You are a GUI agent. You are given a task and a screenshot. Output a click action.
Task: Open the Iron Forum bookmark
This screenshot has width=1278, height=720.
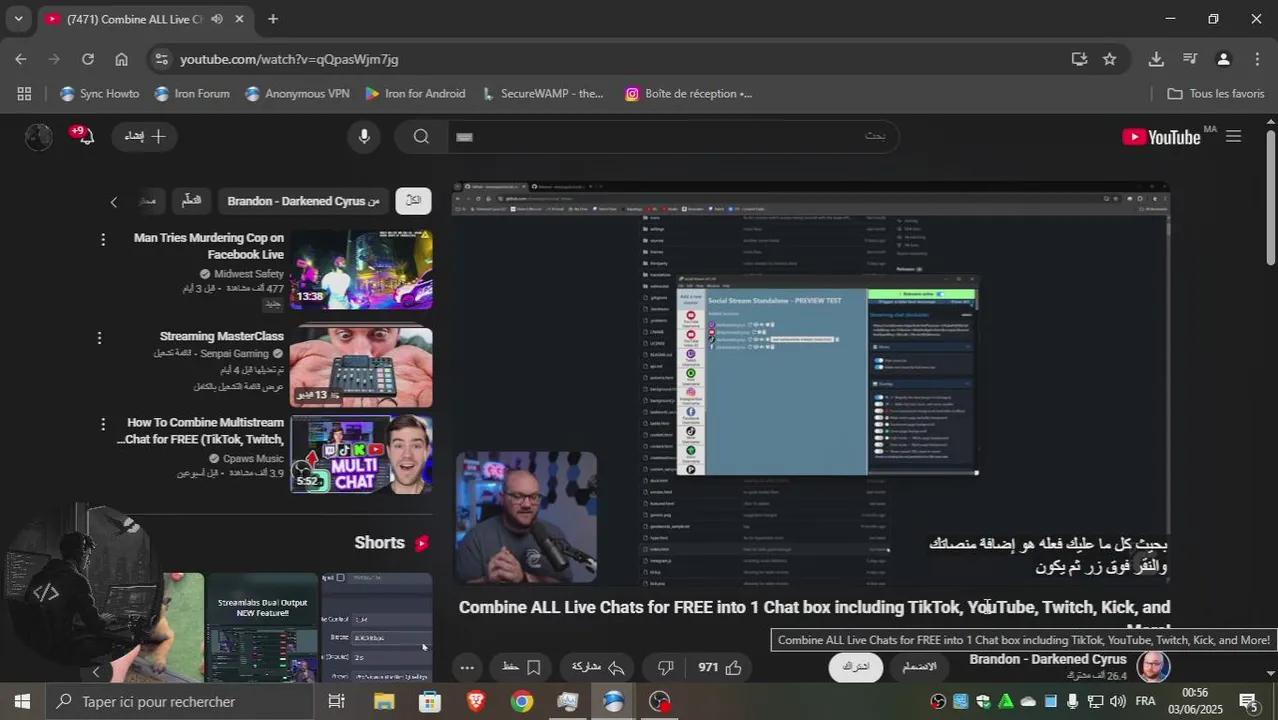pos(192,93)
